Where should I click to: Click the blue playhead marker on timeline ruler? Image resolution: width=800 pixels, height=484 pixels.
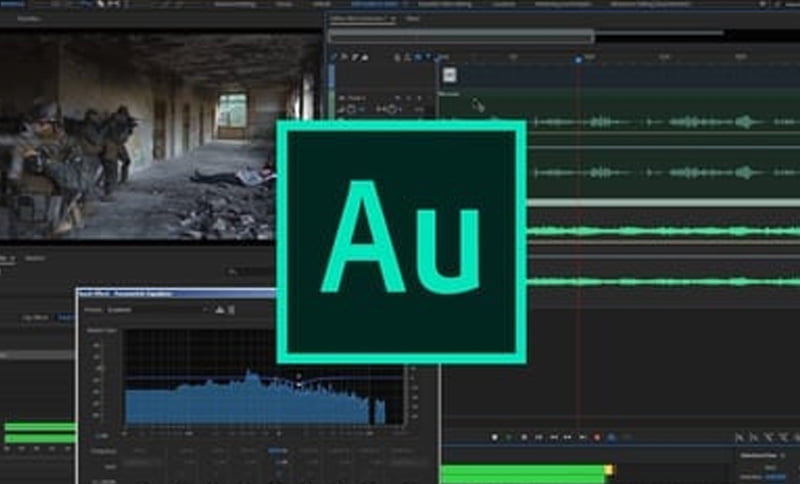click(578, 60)
